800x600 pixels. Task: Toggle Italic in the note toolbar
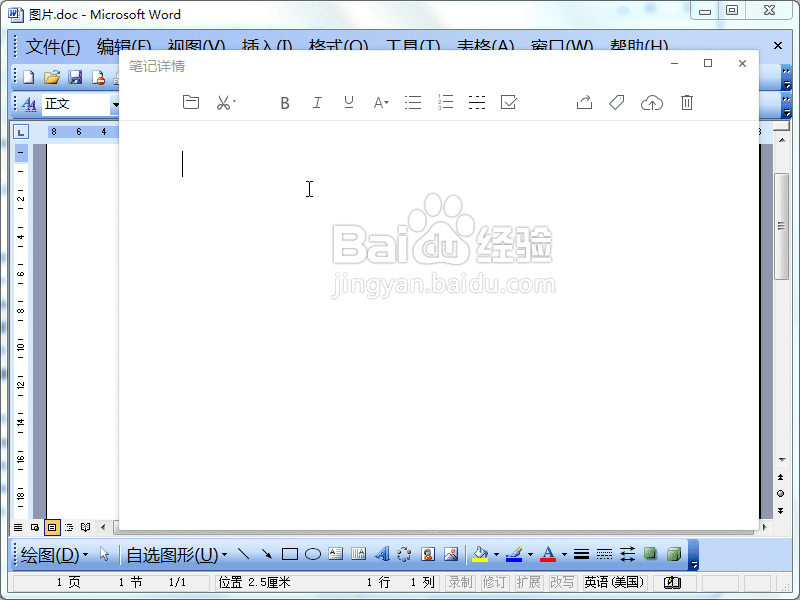click(x=317, y=103)
